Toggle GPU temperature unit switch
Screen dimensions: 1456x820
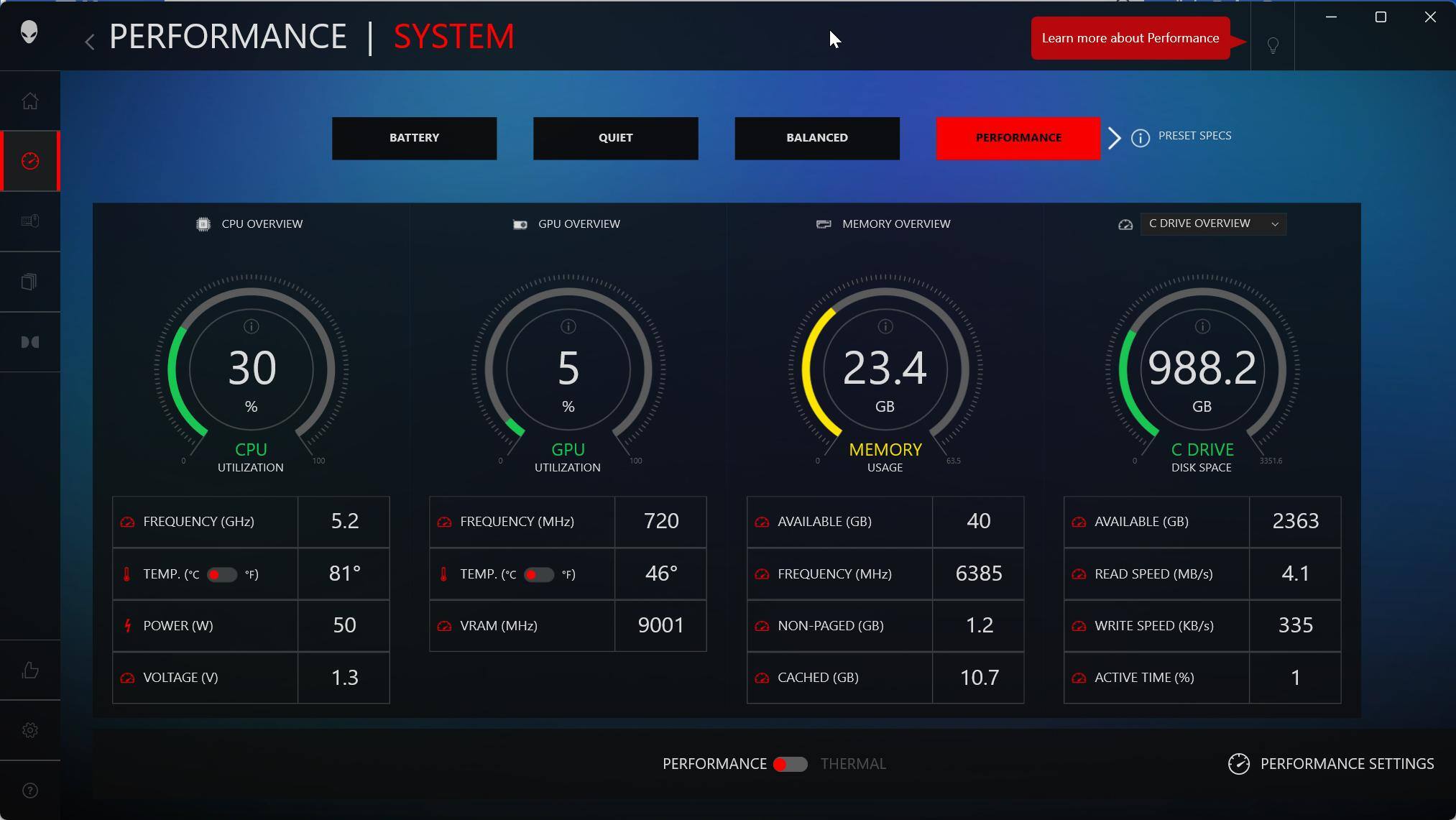pyautogui.click(x=538, y=574)
